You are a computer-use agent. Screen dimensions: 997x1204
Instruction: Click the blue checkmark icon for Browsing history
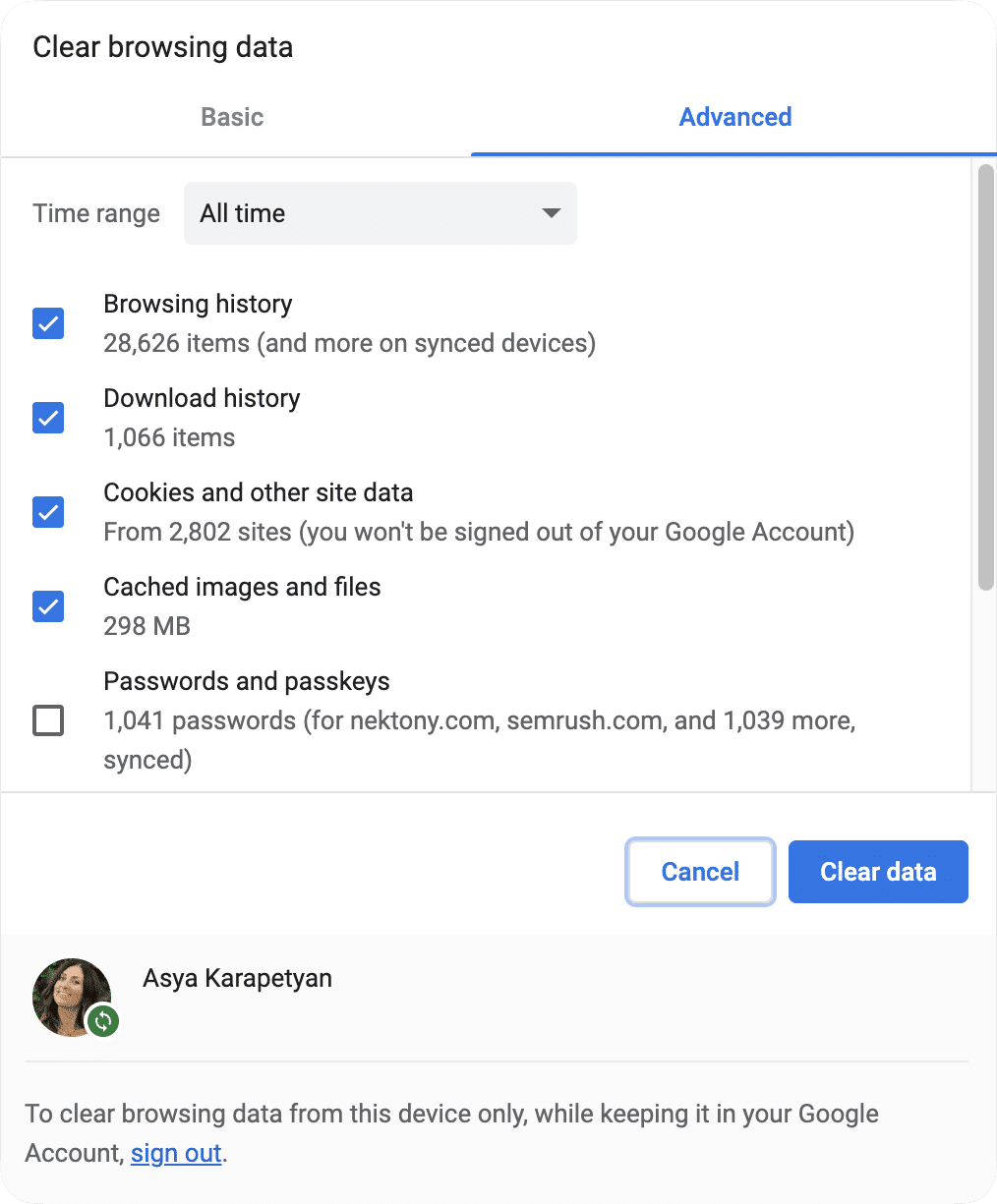pos(47,323)
